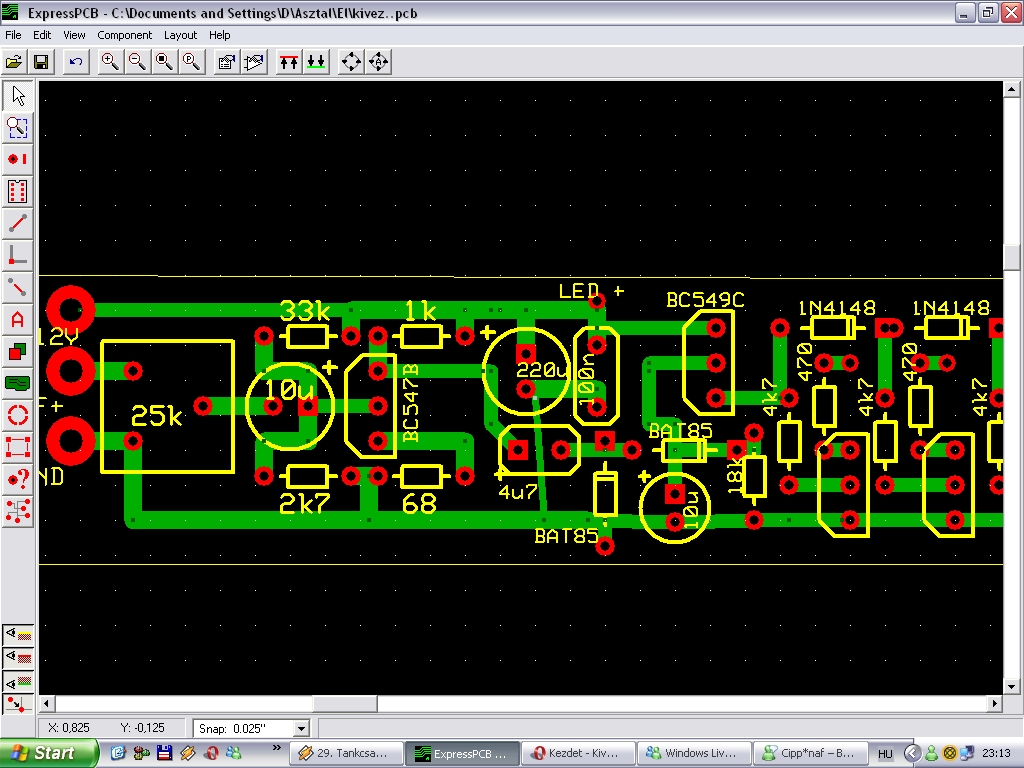Zoom in using the plus magnifier
This screenshot has height=768, width=1024.
click(x=110, y=62)
